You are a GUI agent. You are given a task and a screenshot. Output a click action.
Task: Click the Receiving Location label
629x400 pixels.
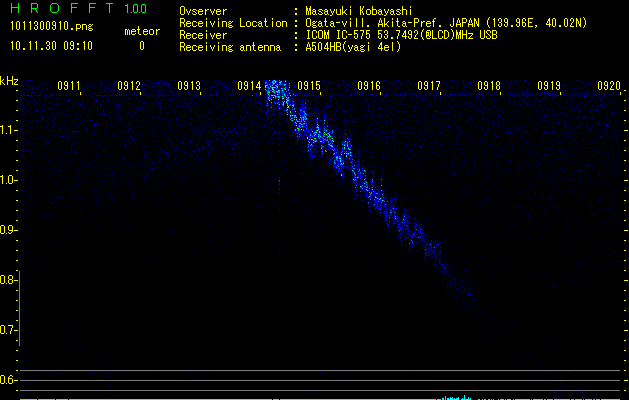click(233, 23)
